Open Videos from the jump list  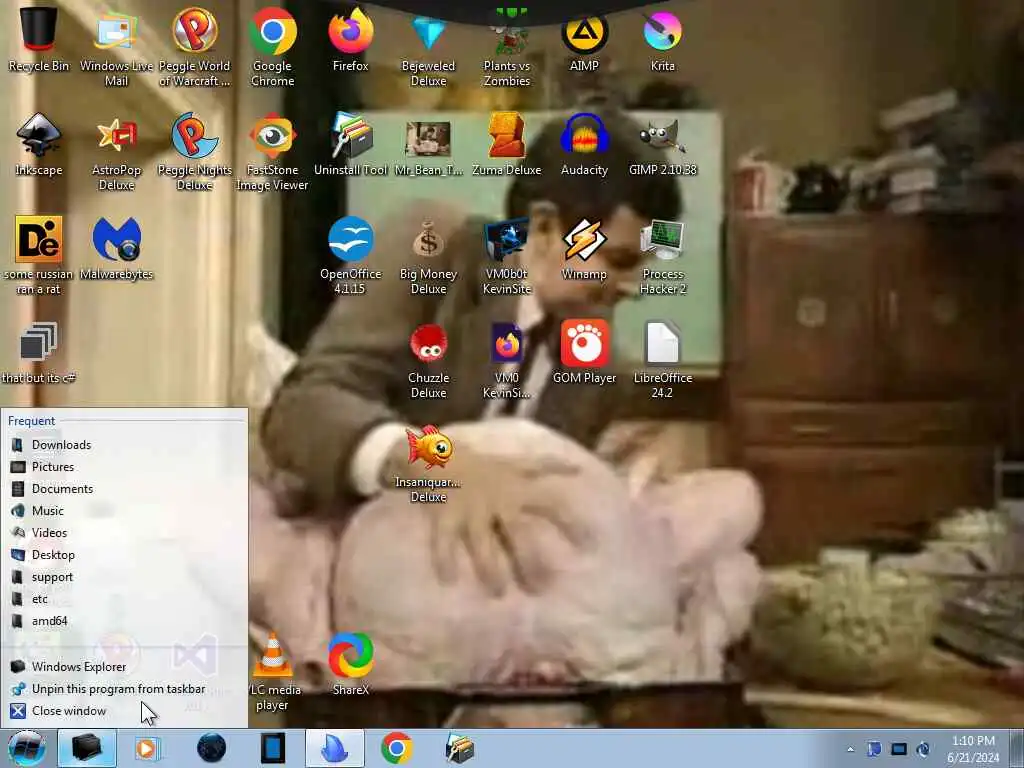(124, 533)
